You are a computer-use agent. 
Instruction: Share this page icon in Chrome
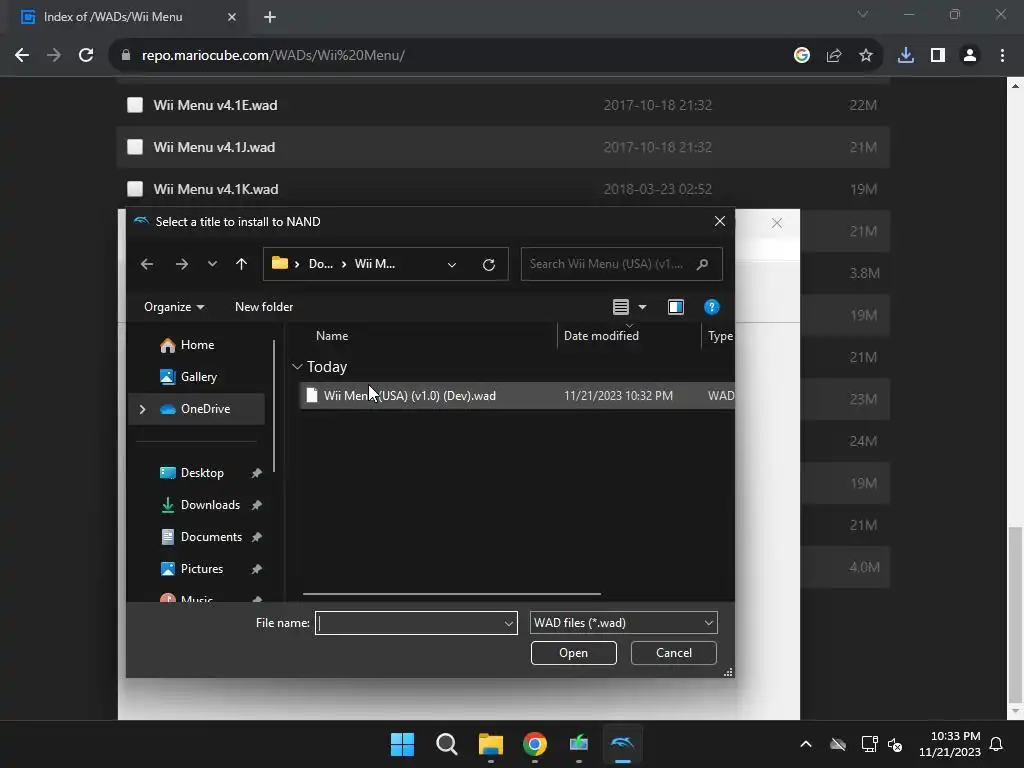click(x=834, y=56)
